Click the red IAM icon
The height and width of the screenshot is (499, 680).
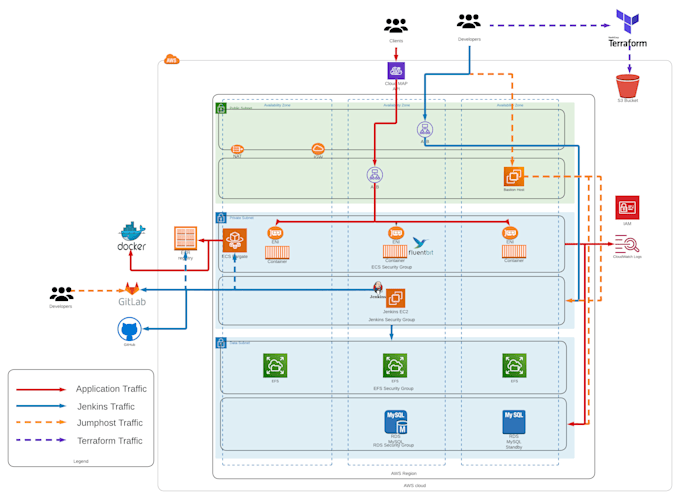point(627,208)
